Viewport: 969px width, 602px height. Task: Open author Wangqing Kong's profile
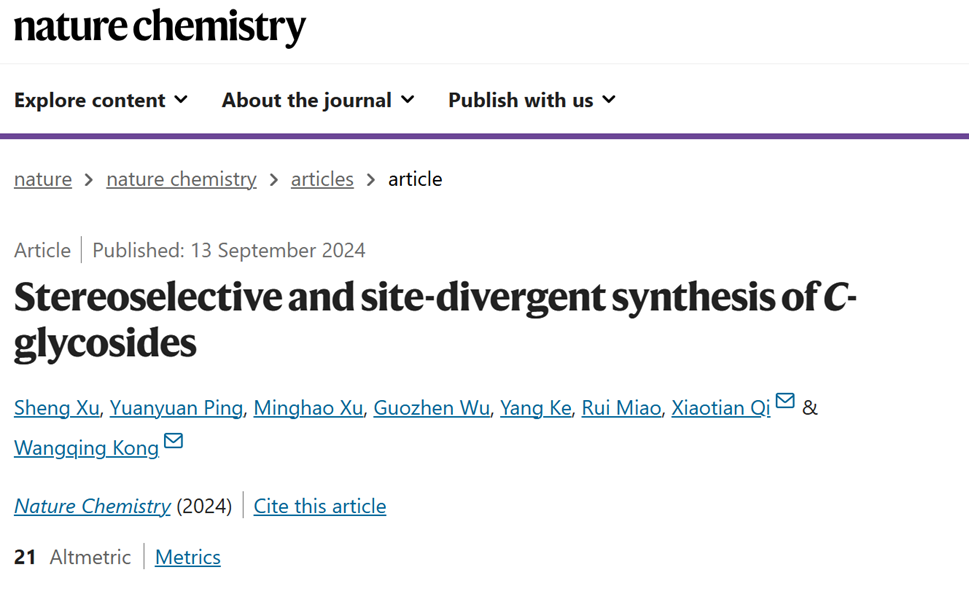click(x=87, y=448)
